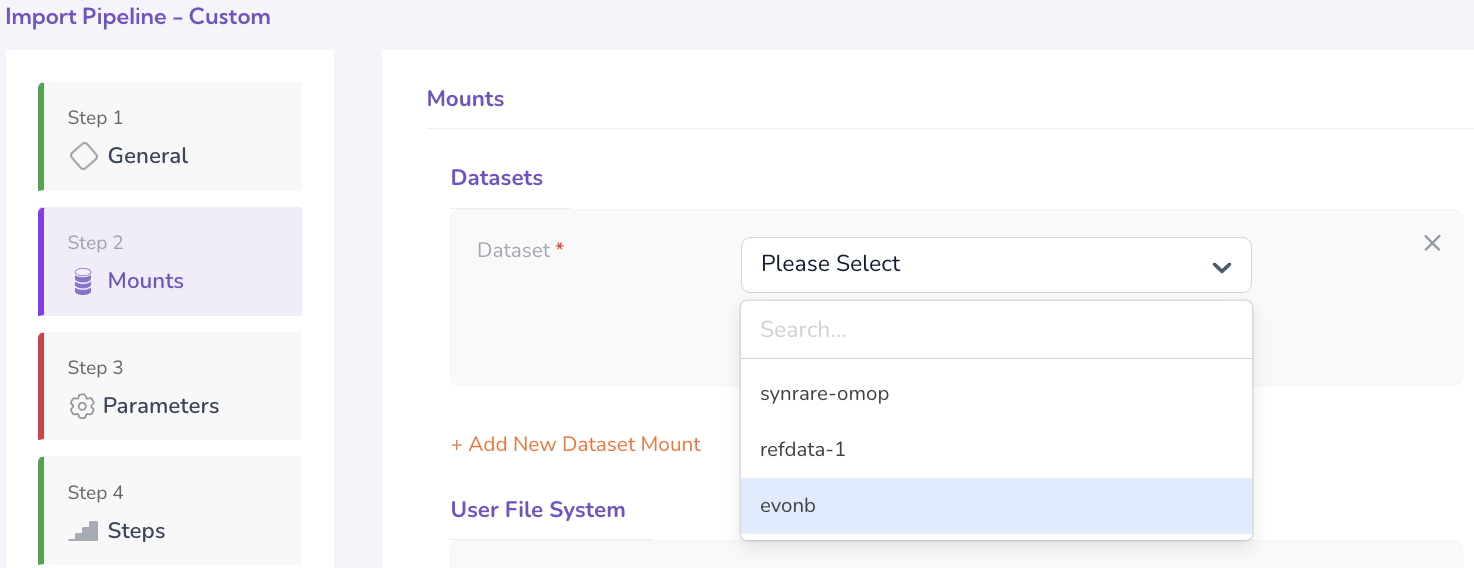Click the Import Pipeline – Custom title
The width and height of the screenshot is (1474, 568).
[138, 17]
